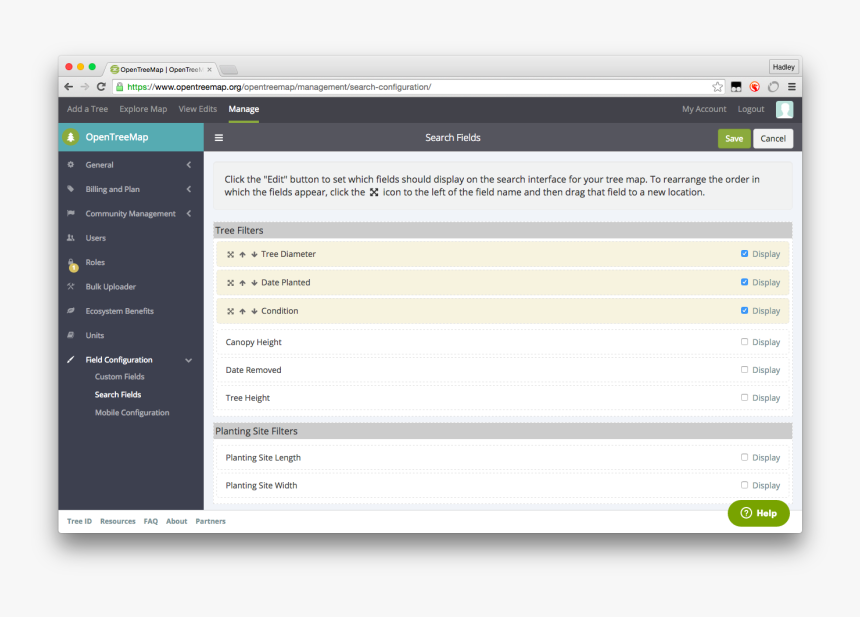Check Display for Canopy Height
The image size is (860, 617).
744,342
